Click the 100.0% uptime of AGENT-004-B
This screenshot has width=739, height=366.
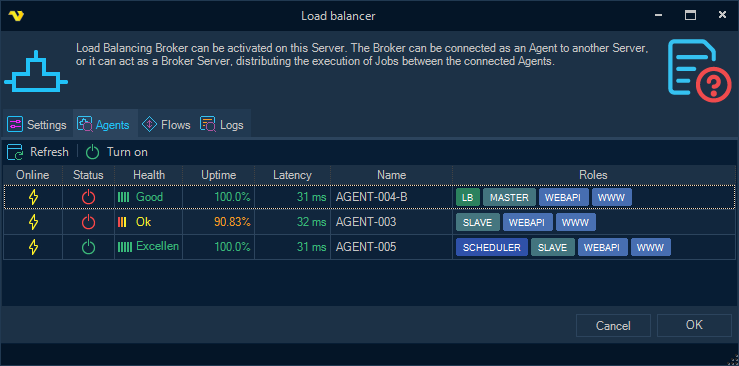click(232, 197)
